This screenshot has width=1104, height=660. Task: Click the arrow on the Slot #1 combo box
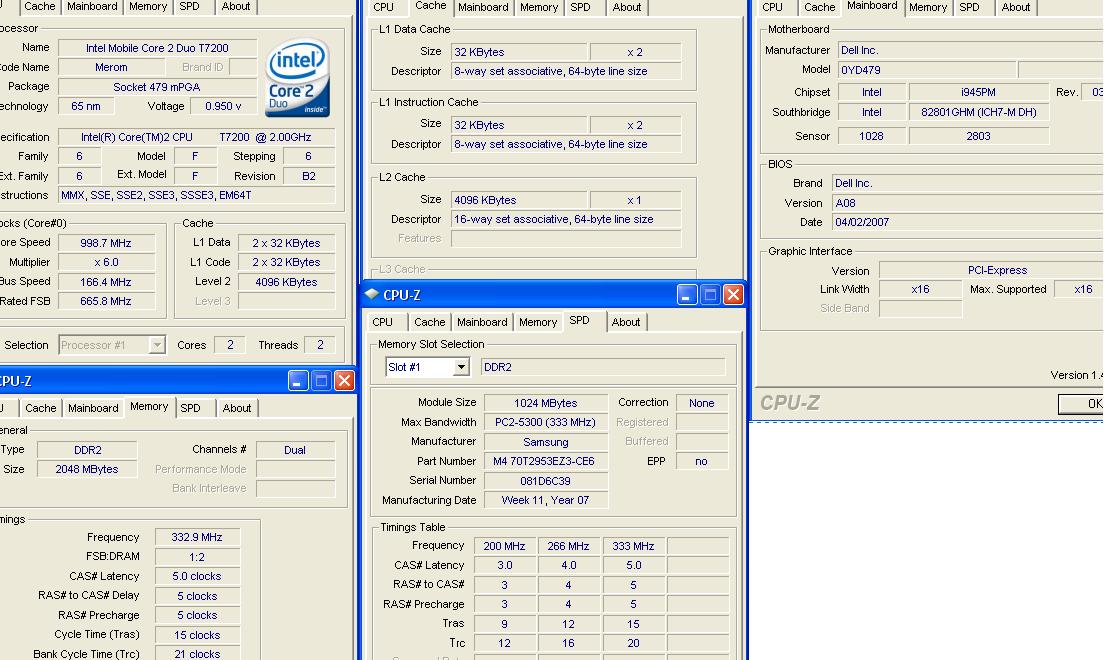461,367
